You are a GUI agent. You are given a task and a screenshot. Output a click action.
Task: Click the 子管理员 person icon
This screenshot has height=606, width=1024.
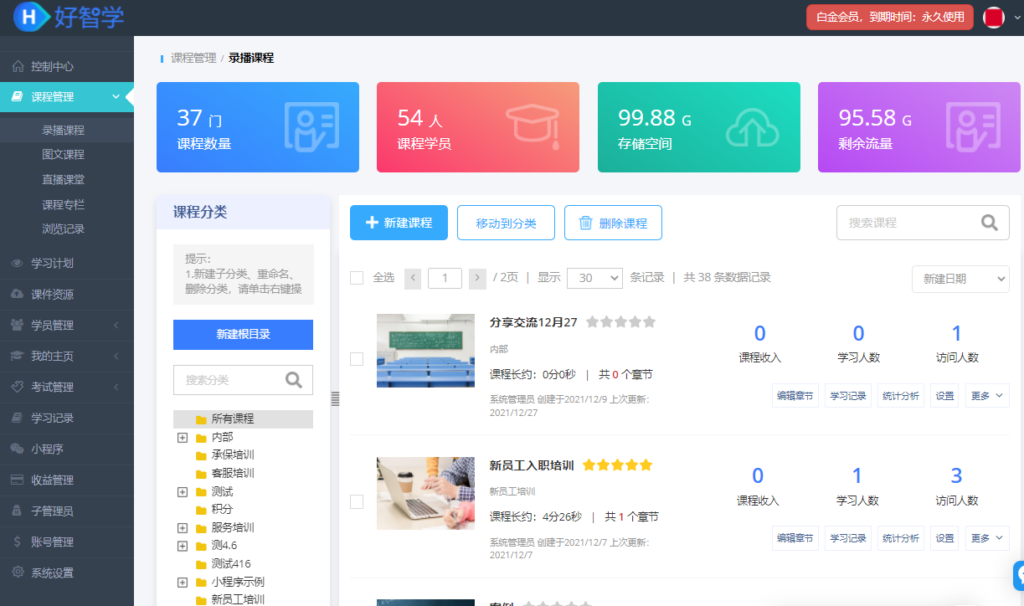(18, 511)
